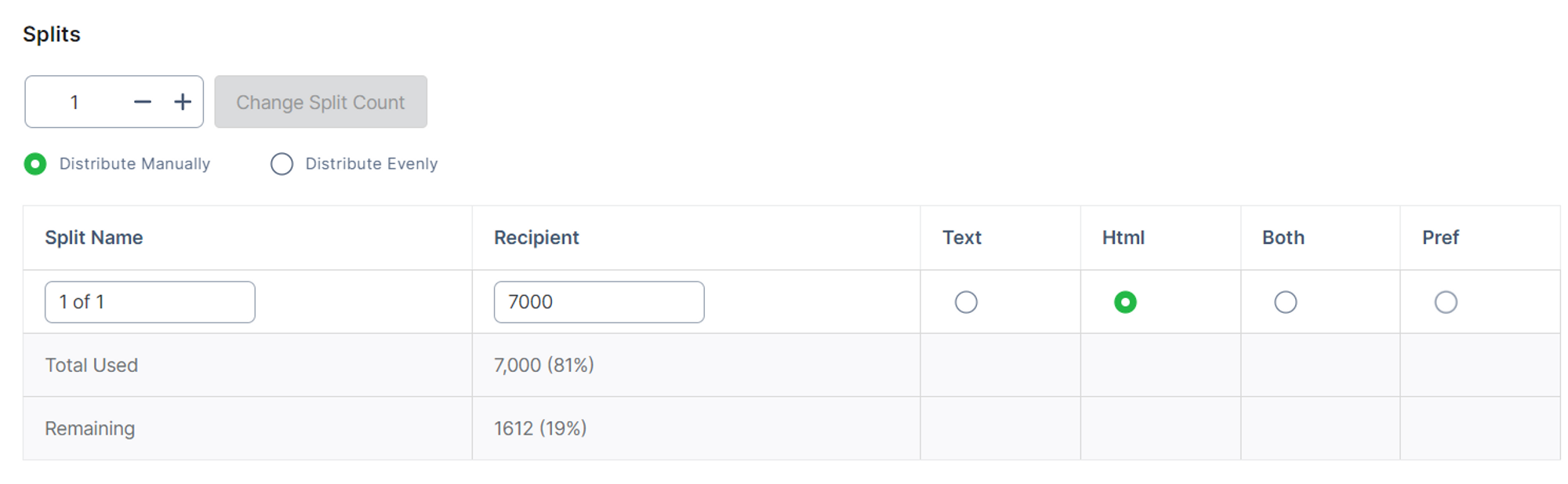This screenshot has width=1568, height=484.
Task: Click the Splits section heading
Action: (x=52, y=35)
